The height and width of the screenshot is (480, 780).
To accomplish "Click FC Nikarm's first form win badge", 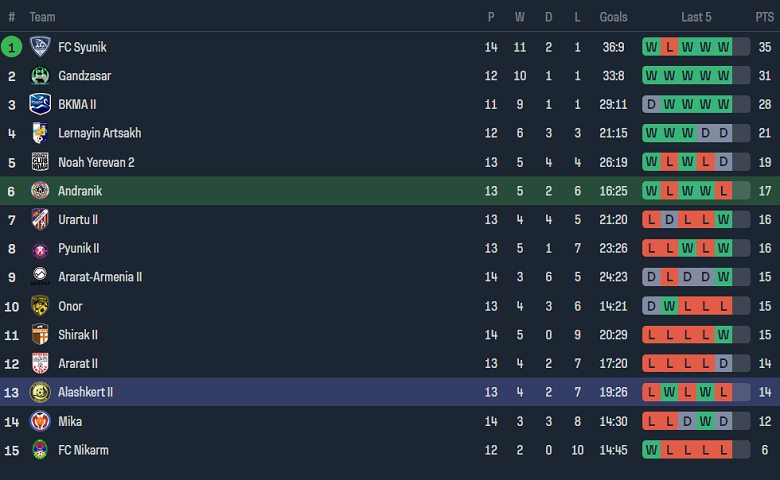I will (651, 450).
